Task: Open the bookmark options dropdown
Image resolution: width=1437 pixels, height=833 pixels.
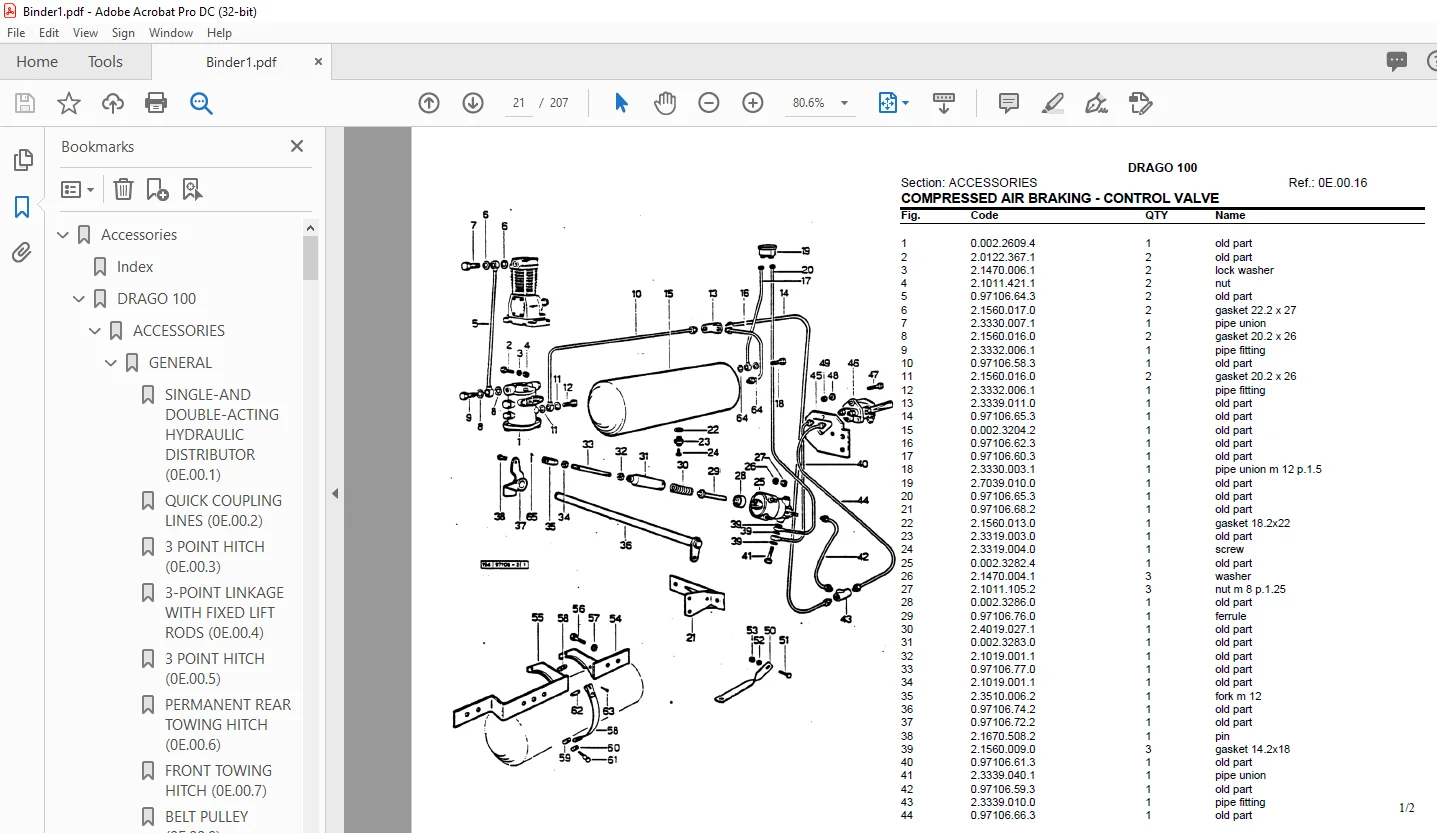Action: coord(77,189)
